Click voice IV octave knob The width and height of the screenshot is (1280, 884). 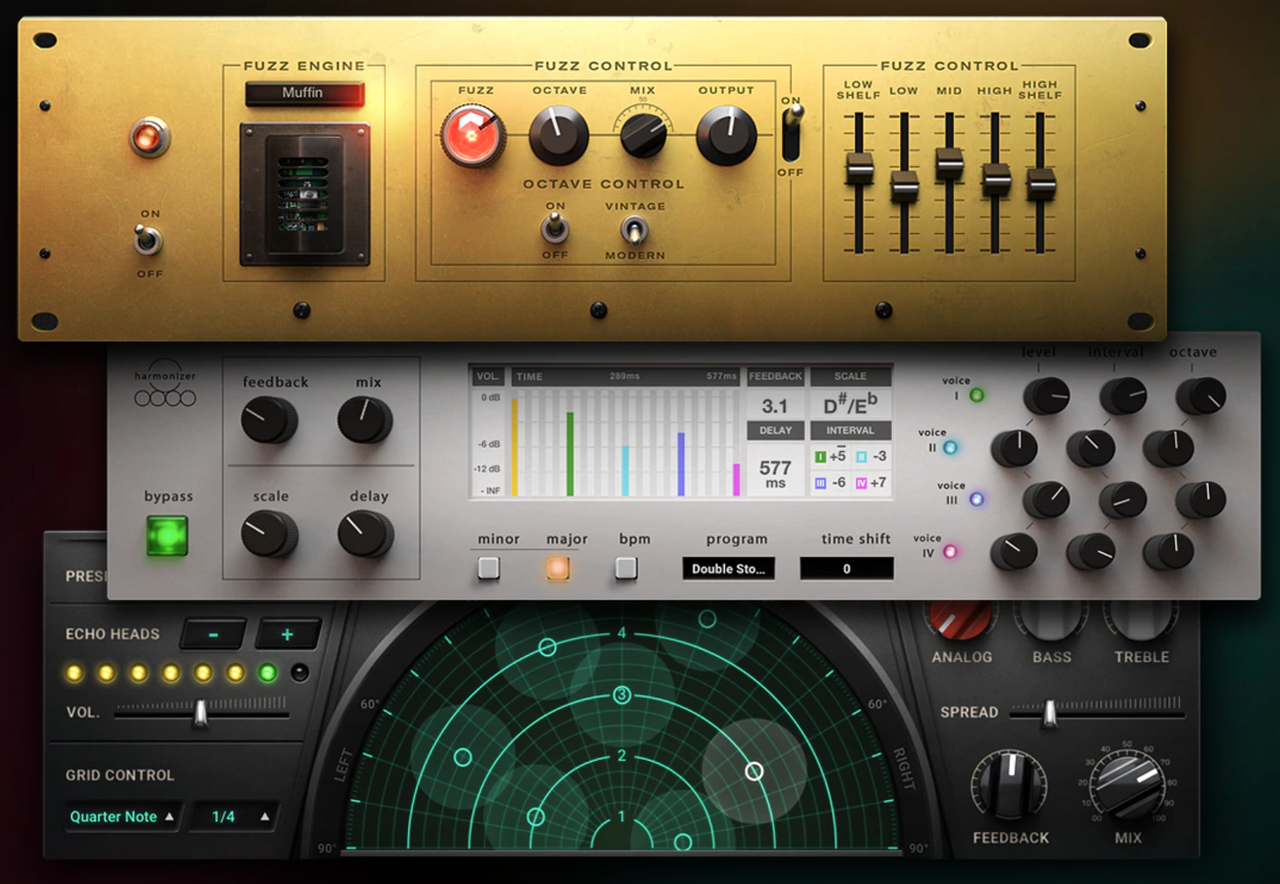coord(1168,551)
